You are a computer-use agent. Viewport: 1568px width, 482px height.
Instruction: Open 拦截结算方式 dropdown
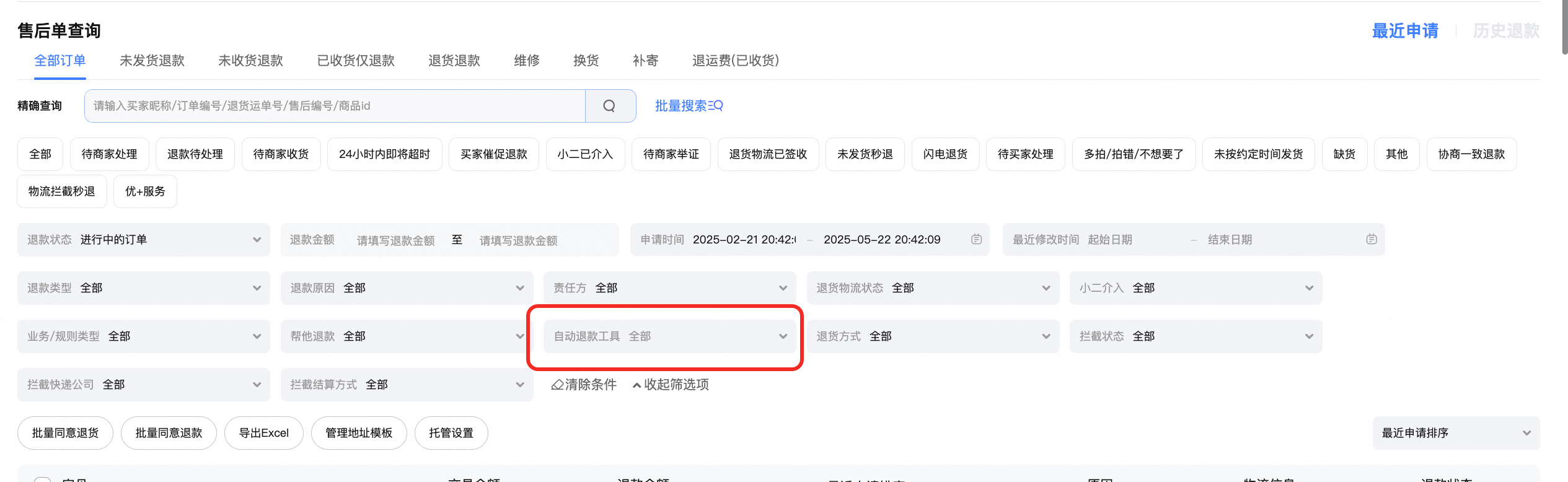(x=407, y=385)
